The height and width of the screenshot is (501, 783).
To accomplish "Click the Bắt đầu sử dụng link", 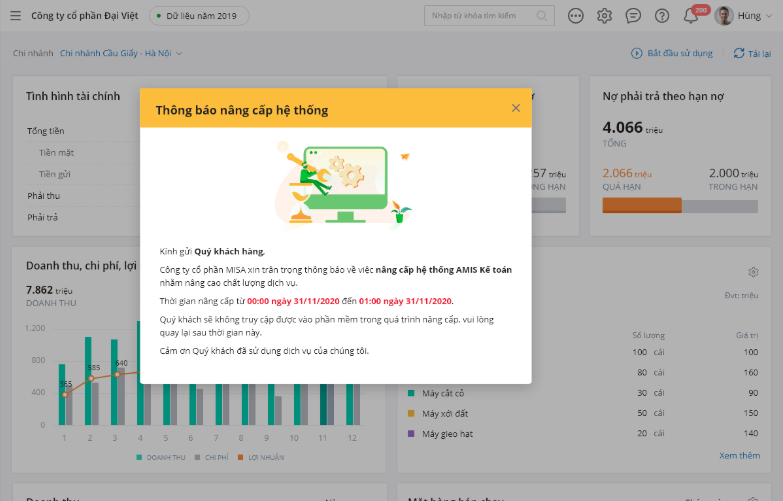I will click(671, 53).
